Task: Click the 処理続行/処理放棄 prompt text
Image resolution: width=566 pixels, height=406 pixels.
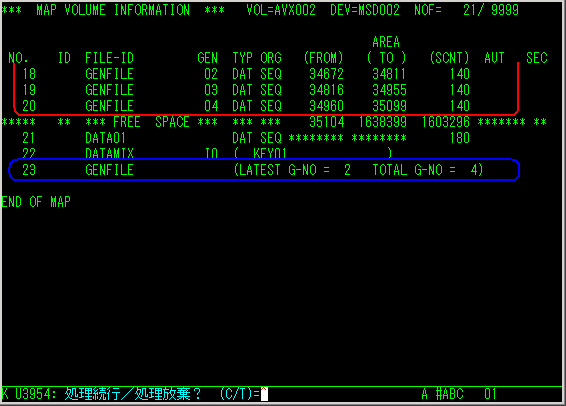Action: click(132, 394)
